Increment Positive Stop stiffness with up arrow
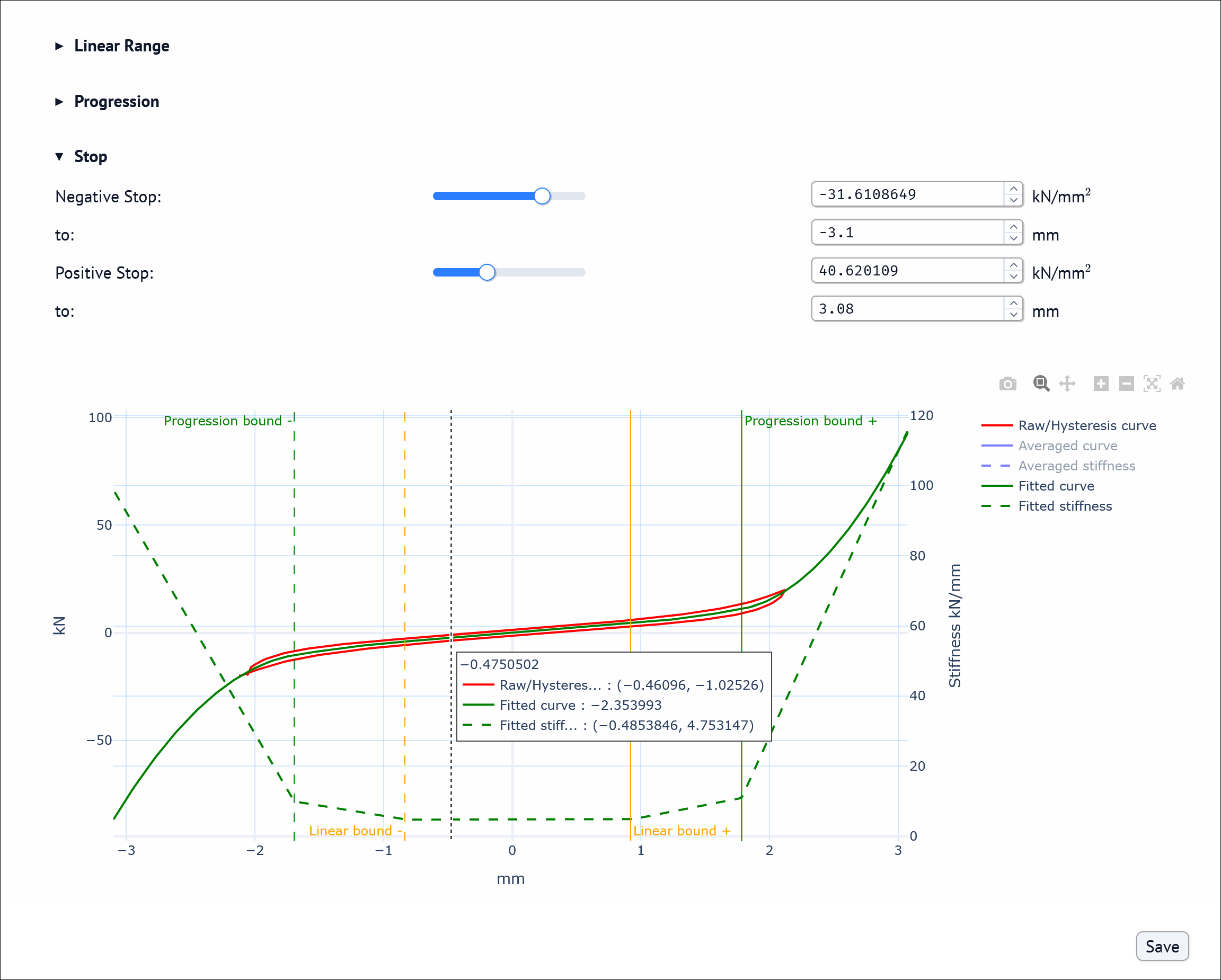This screenshot has width=1221, height=980. pyautogui.click(x=1013, y=265)
